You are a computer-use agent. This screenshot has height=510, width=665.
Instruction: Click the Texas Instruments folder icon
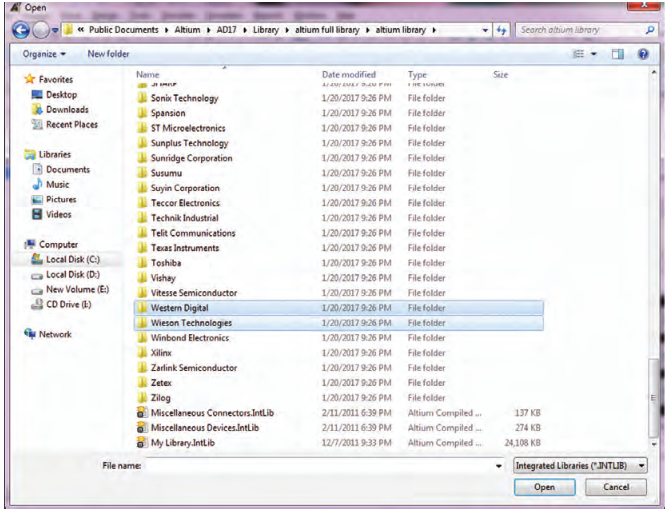(x=142, y=248)
